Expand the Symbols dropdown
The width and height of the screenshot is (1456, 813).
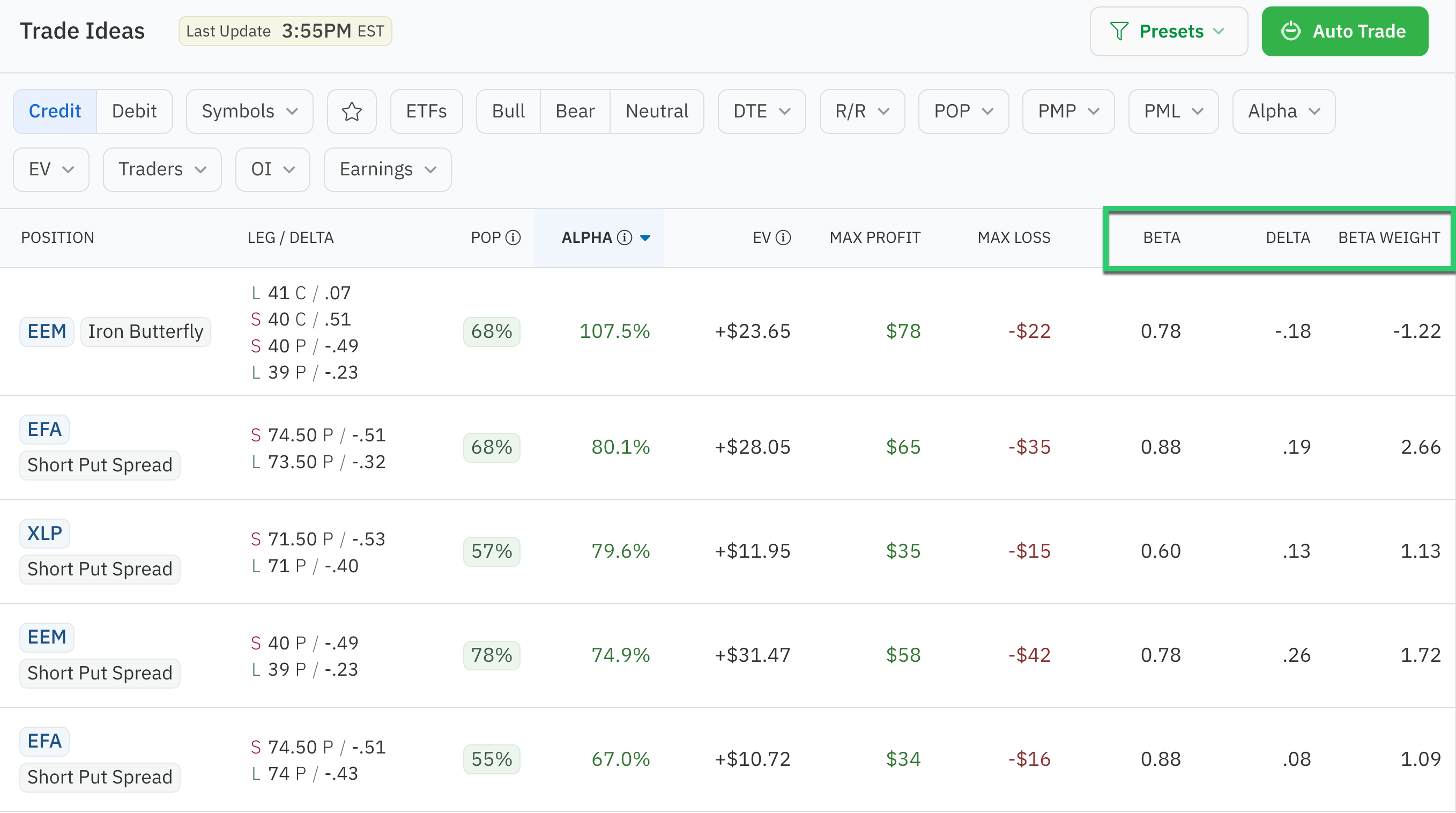click(249, 111)
